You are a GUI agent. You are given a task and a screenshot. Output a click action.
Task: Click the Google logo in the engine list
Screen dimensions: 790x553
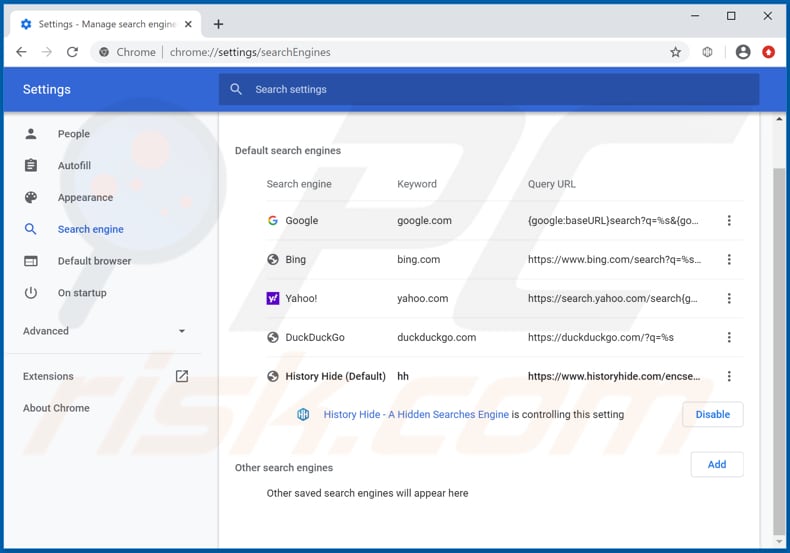(x=273, y=221)
